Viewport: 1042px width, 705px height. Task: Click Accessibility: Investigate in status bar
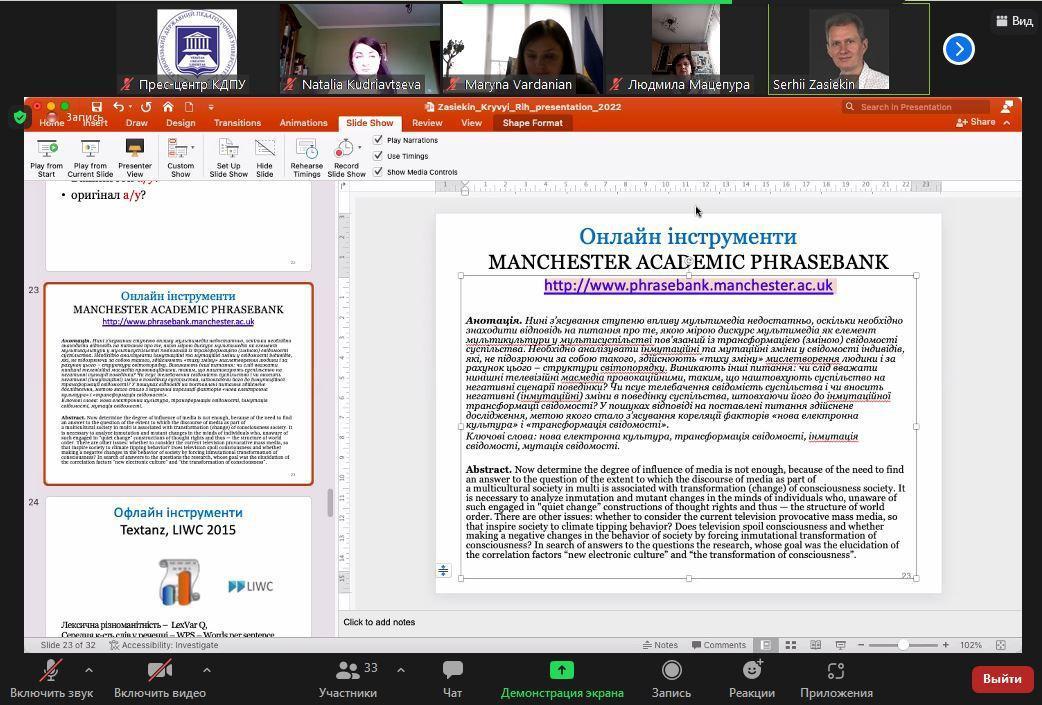point(163,645)
